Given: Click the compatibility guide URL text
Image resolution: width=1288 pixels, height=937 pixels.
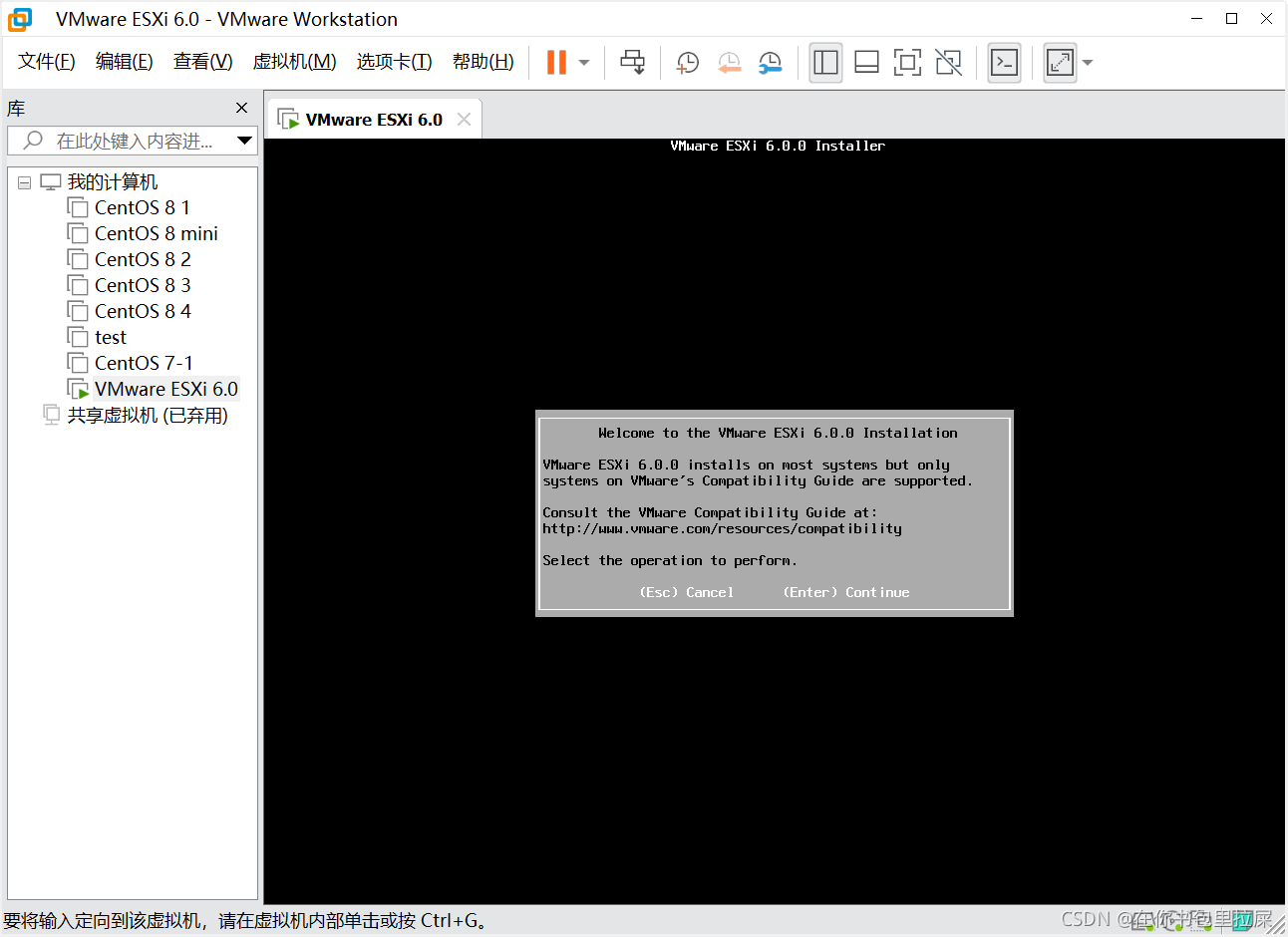Looking at the screenshot, I should click(722, 528).
